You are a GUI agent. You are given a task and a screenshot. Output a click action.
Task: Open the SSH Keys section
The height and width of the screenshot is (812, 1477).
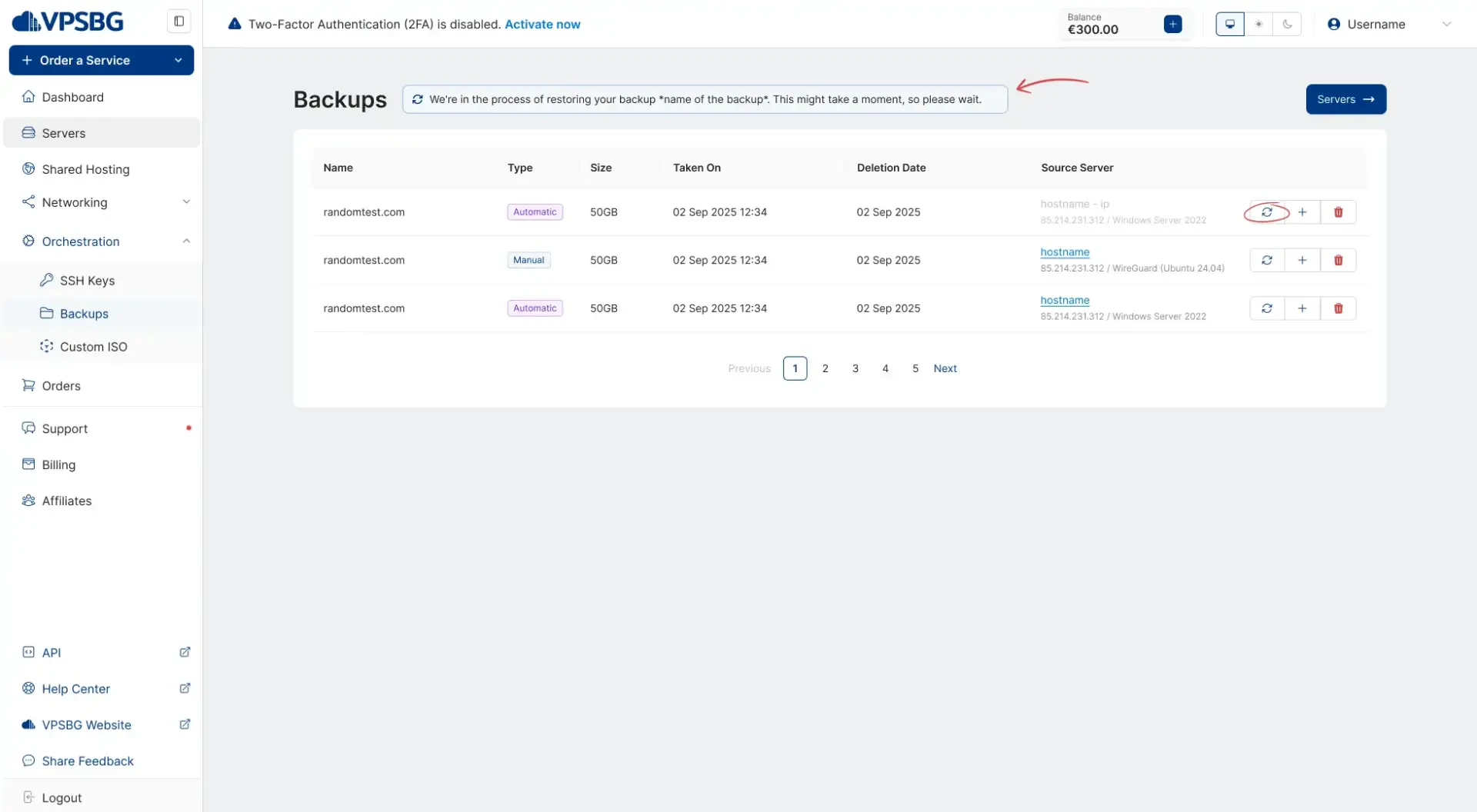pos(87,280)
